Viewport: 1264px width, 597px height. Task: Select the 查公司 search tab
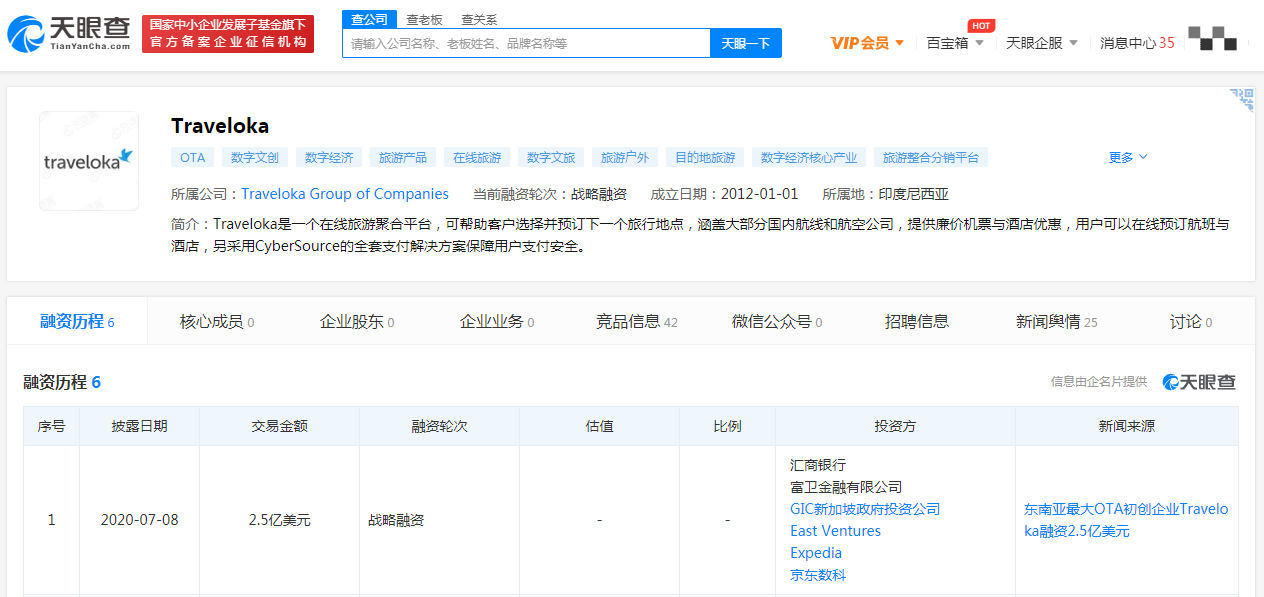pos(369,19)
